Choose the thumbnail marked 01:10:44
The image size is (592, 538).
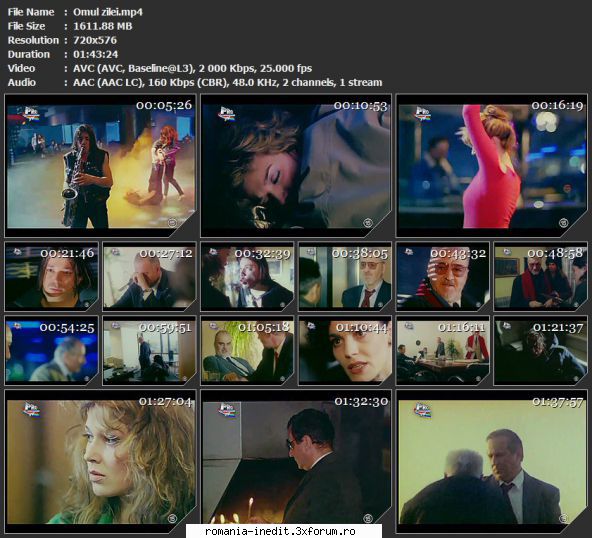pos(345,351)
